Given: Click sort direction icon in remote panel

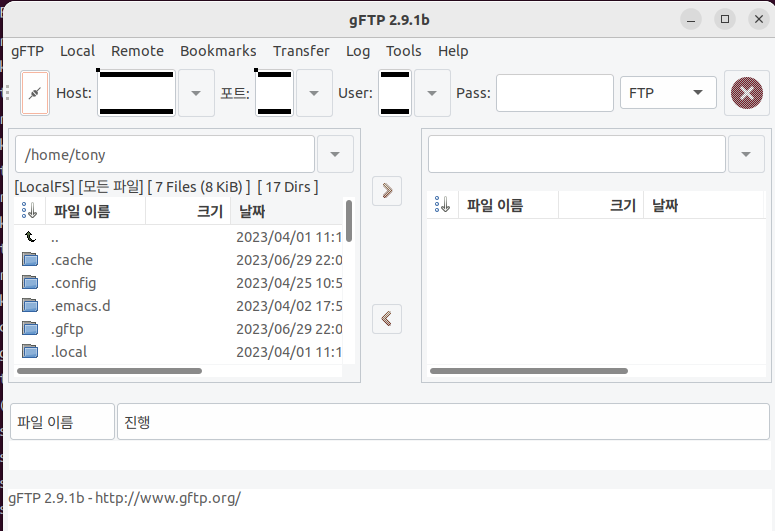Looking at the screenshot, I should 442,205.
